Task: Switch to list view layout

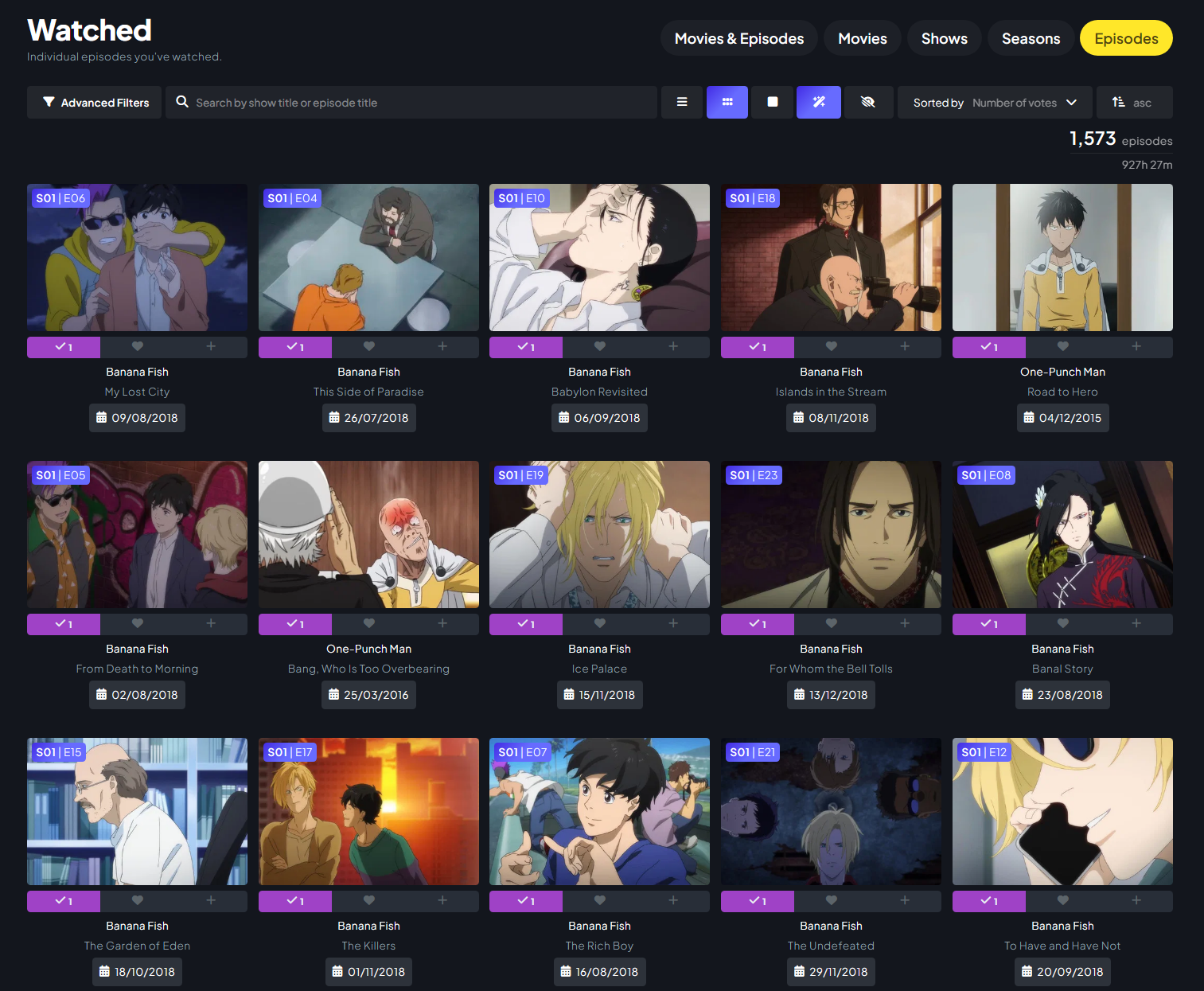Action: 682,103
